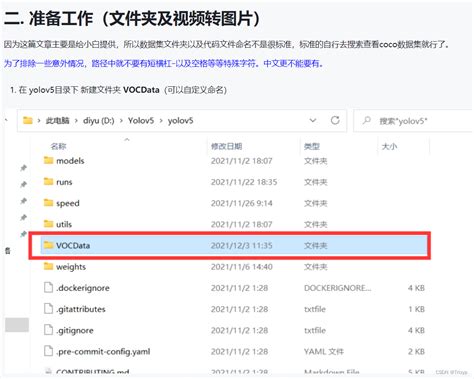Click date 2021/12/3 11:35 of VOCData
This screenshot has width=474, height=379.
coord(242,246)
